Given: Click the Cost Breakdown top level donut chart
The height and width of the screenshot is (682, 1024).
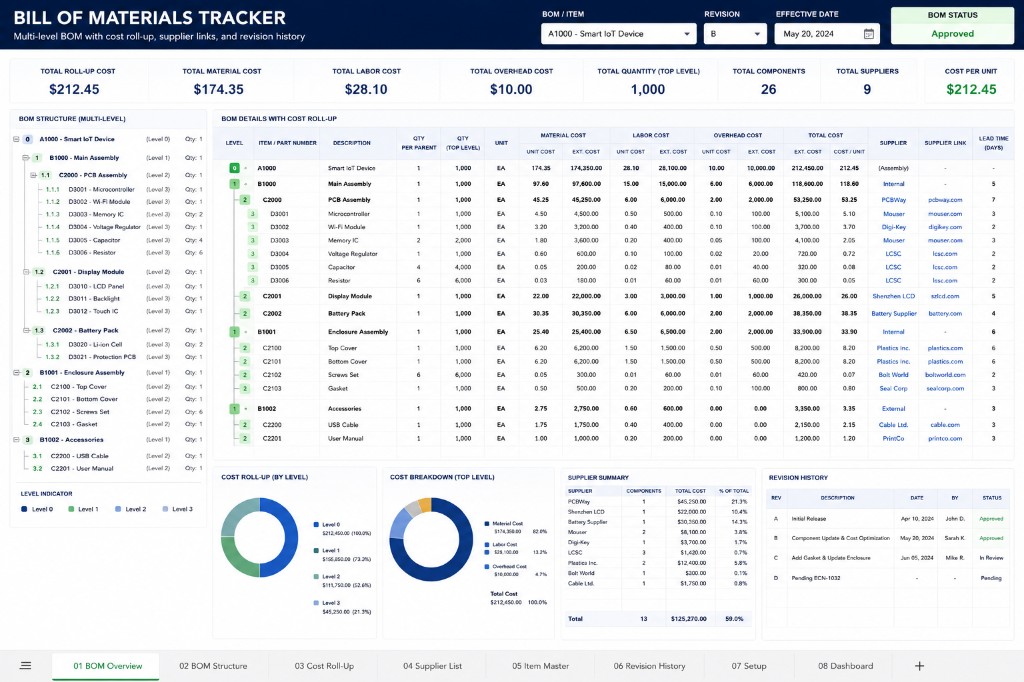Looking at the screenshot, I should pyautogui.click(x=431, y=540).
